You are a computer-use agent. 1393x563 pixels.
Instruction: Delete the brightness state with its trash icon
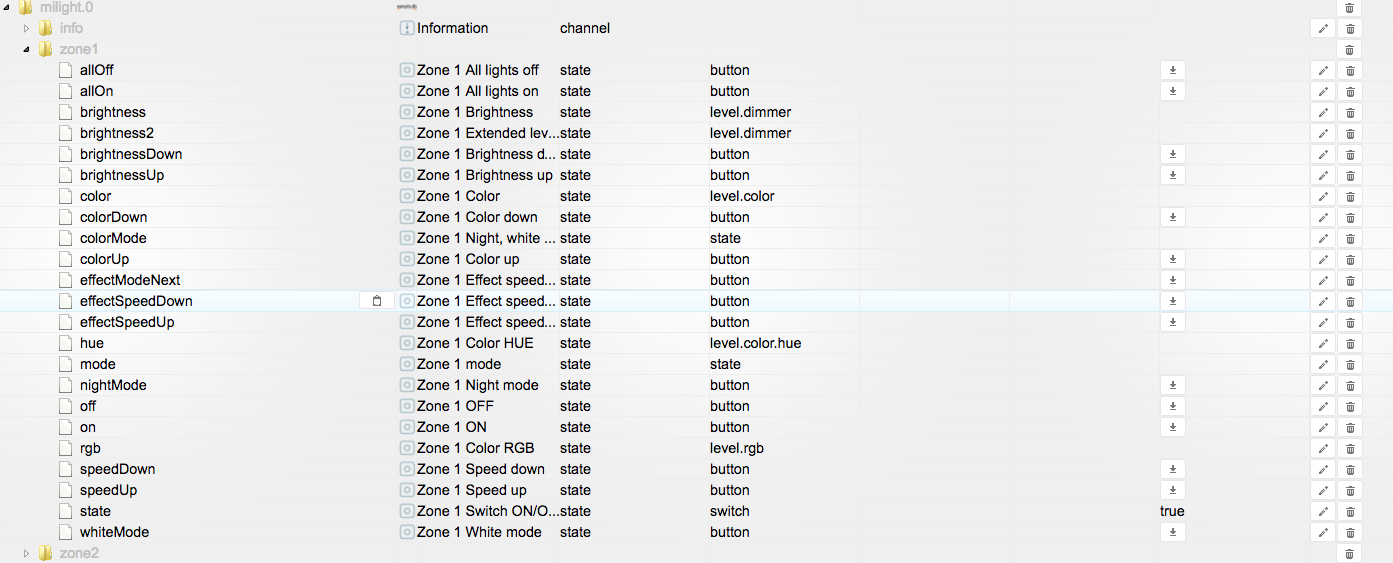[x=1349, y=112]
